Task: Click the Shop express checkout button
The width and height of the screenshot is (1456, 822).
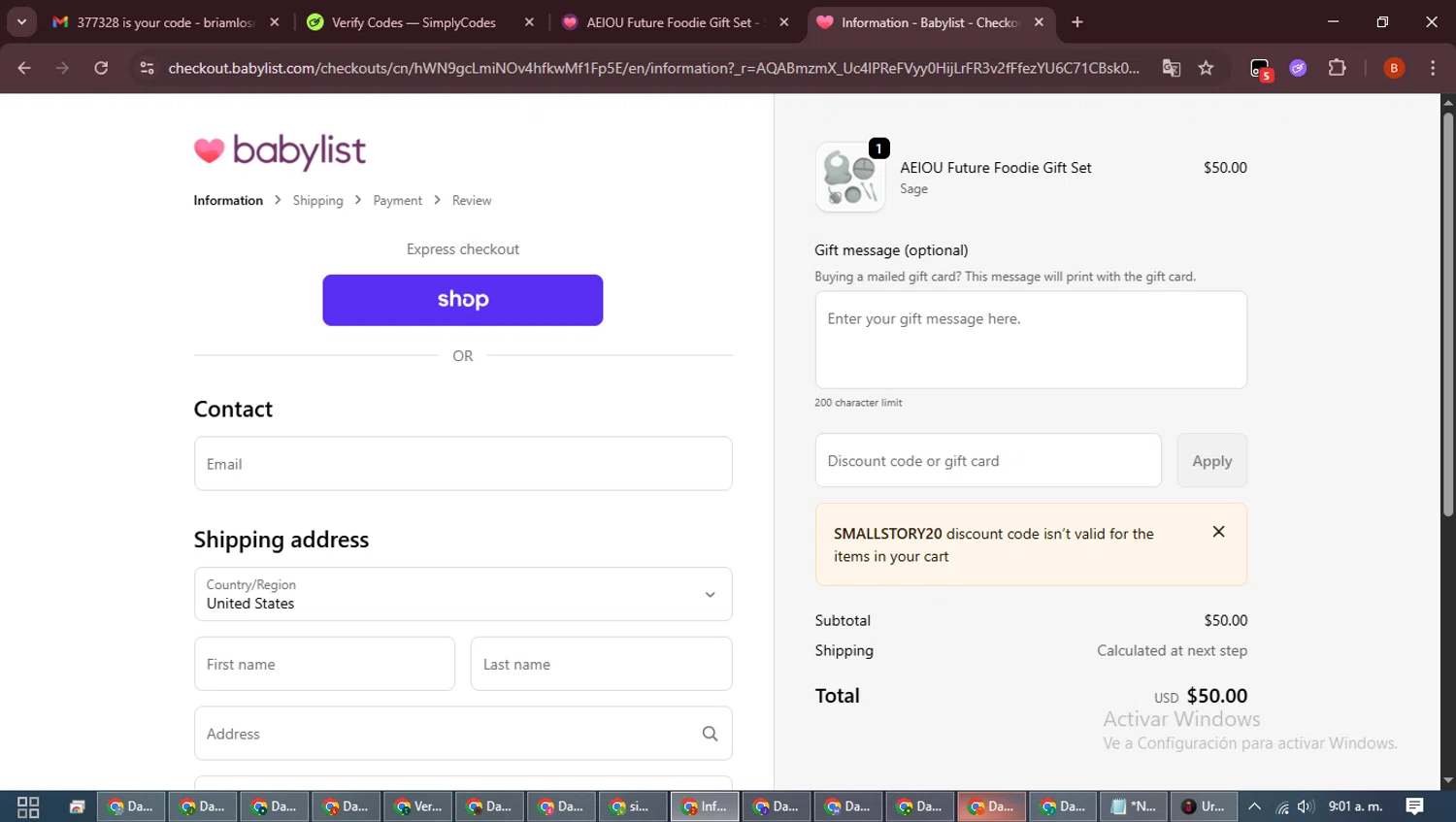Action: pyautogui.click(x=463, y=300)
